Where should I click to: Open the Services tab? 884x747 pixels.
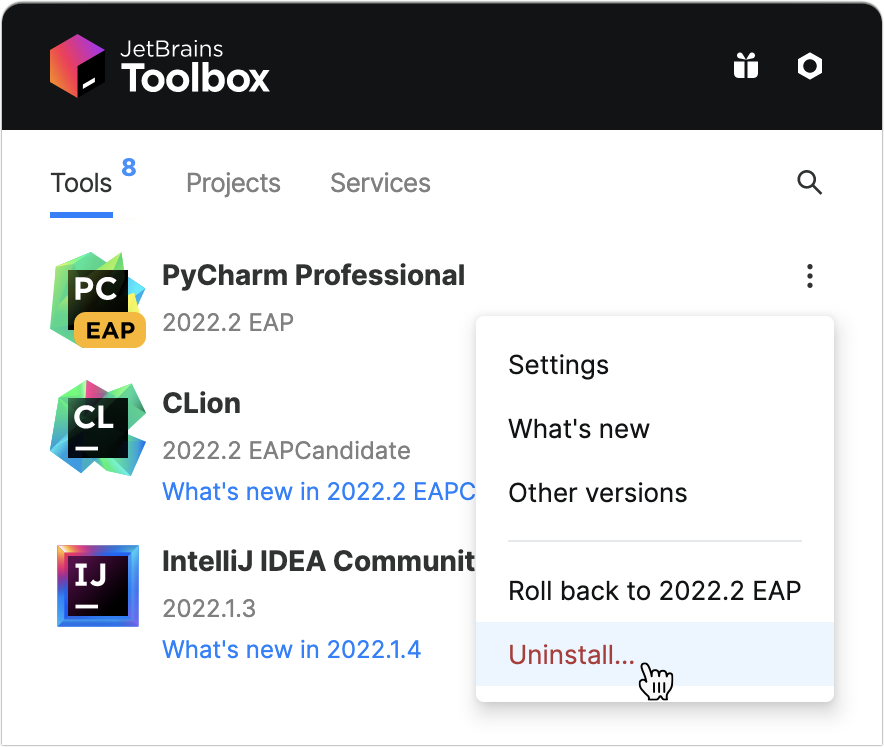(380, 183)
